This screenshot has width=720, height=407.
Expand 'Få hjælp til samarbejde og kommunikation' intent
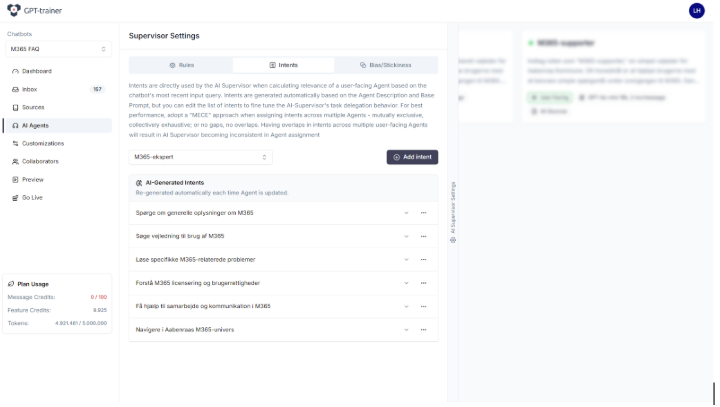pos(406,306)
